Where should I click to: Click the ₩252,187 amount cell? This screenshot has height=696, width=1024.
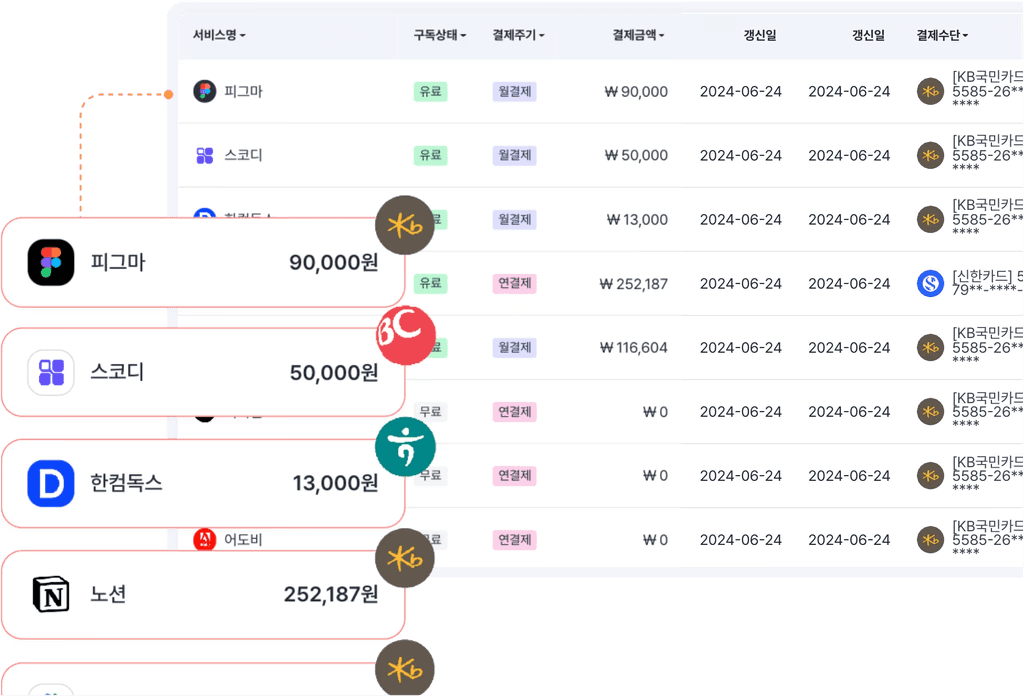pos(633,284)
